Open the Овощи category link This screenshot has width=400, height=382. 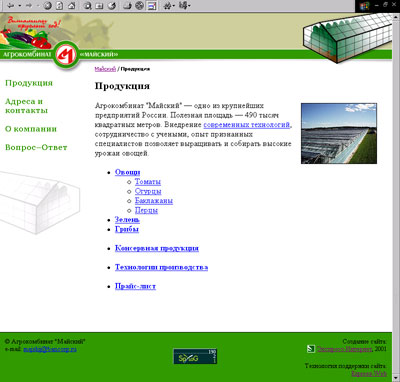[x=127, y=172]
